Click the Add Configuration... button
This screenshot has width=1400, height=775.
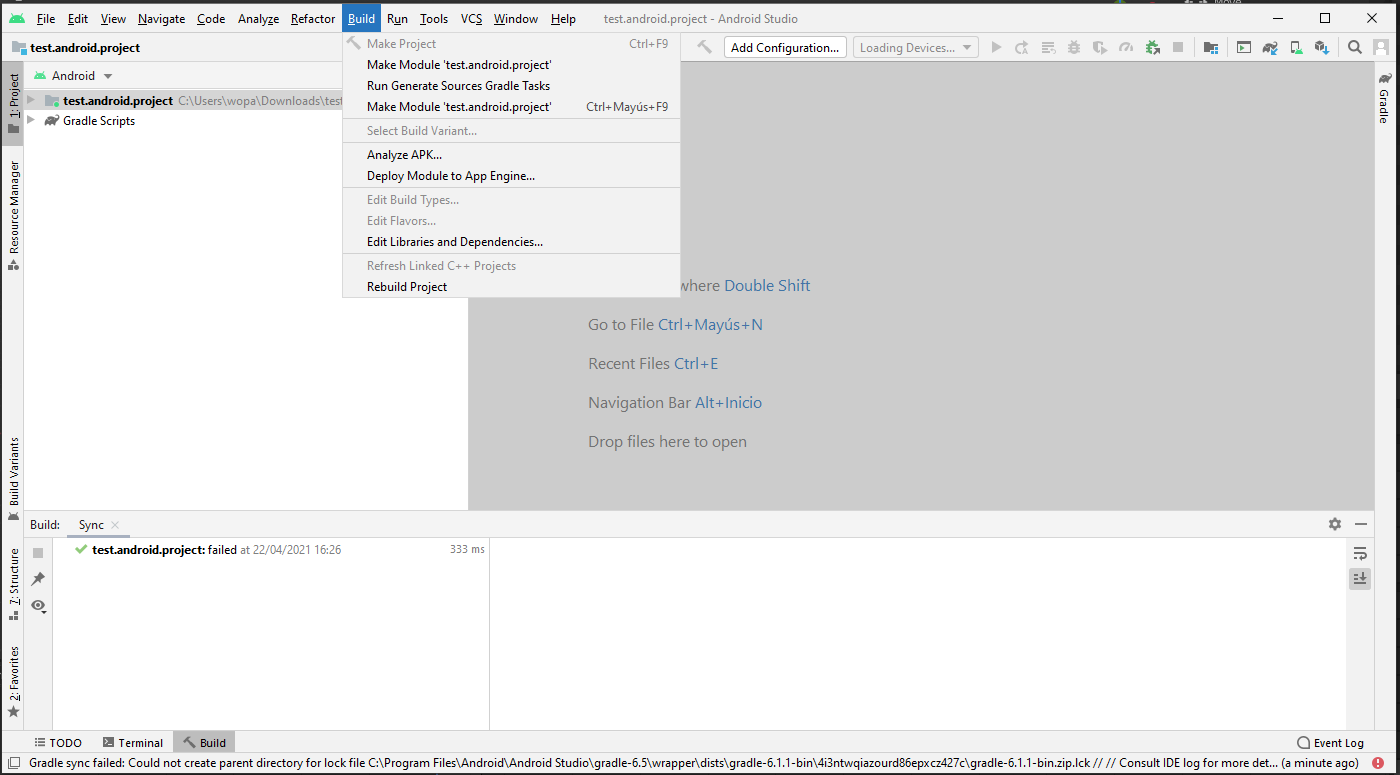click(x=785, y=47)
